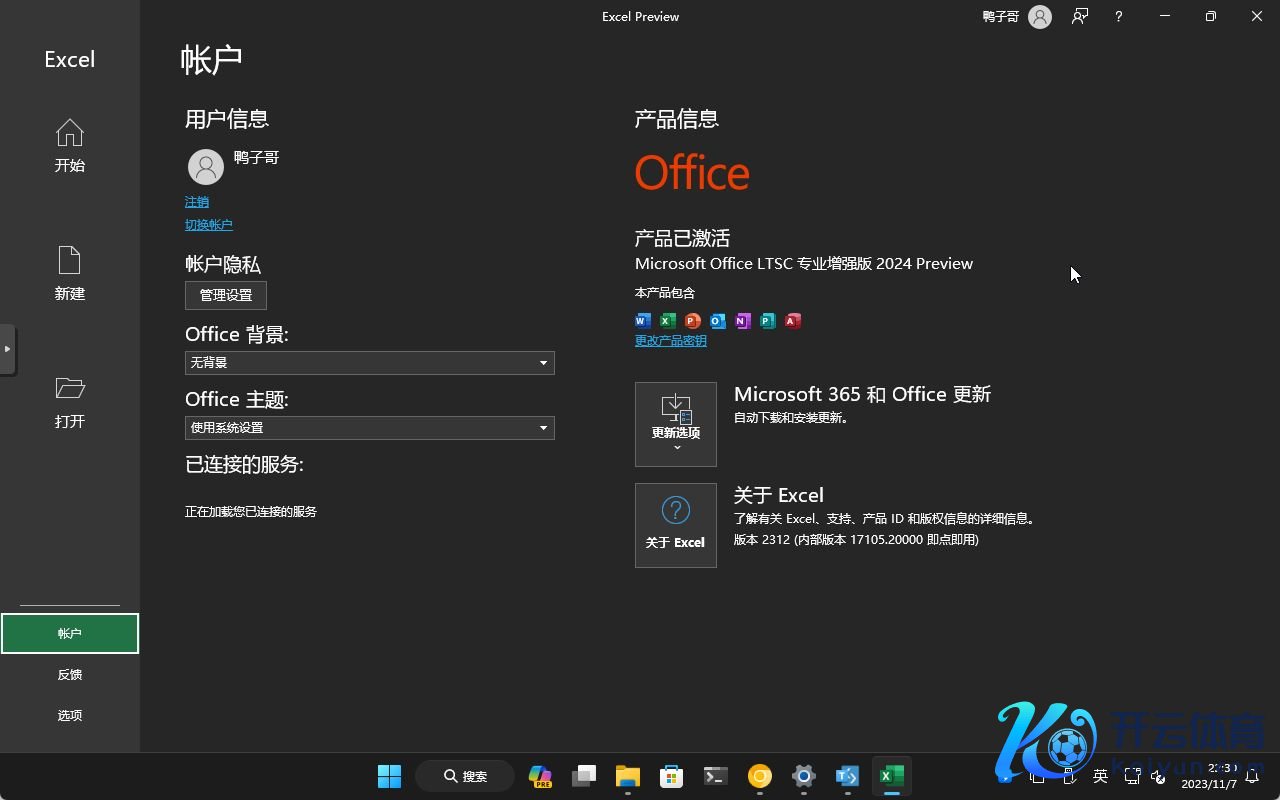The image size is (1280, 800).
Task: Click the 管理设置 privacy button
Action: tap(226, 295)
